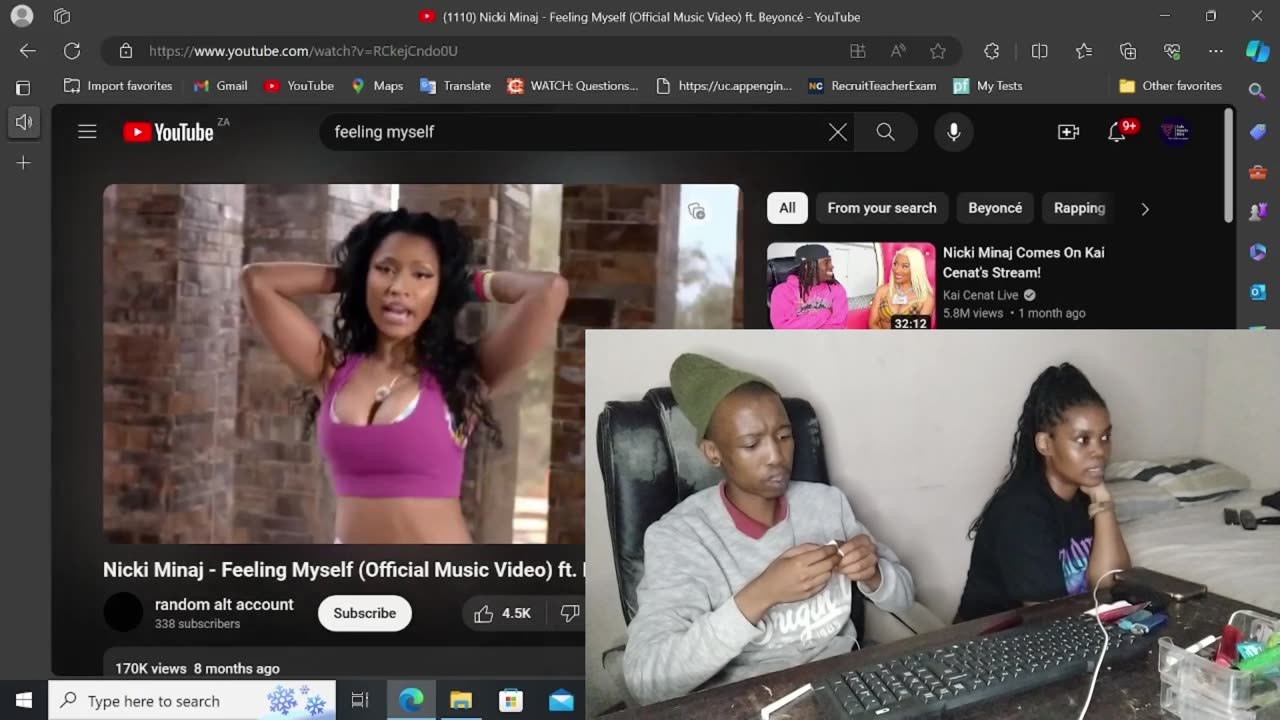Open the YouTube account avatar menu
Screen dimensions: 1280x720
point(1175,132)
